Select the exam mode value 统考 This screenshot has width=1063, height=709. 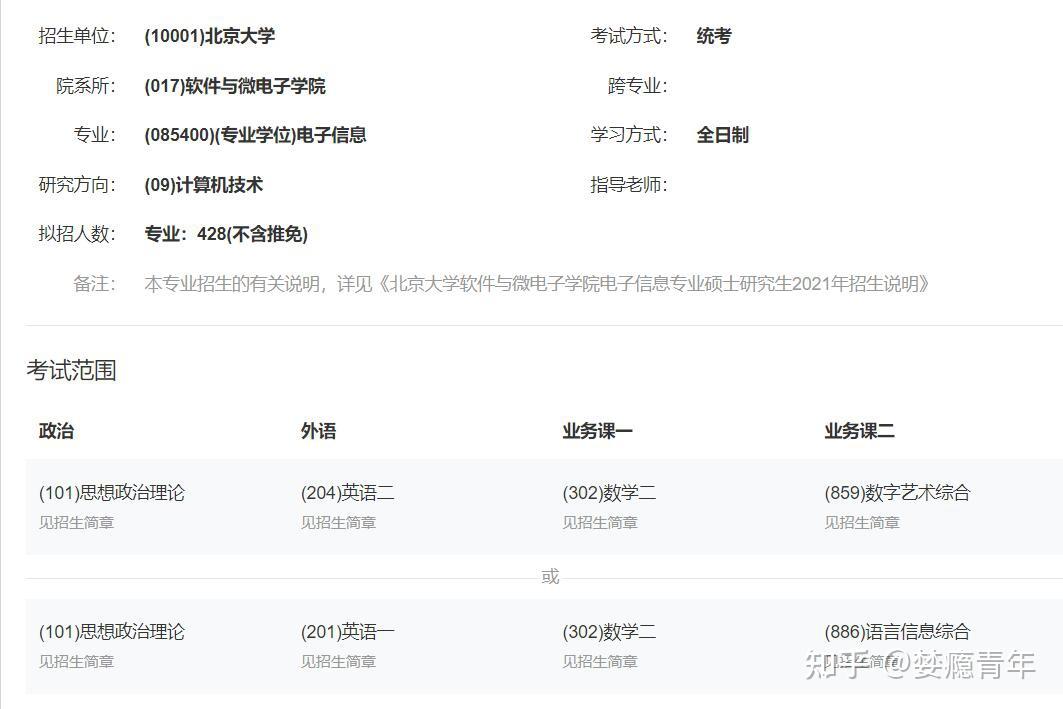click(714, 36)
